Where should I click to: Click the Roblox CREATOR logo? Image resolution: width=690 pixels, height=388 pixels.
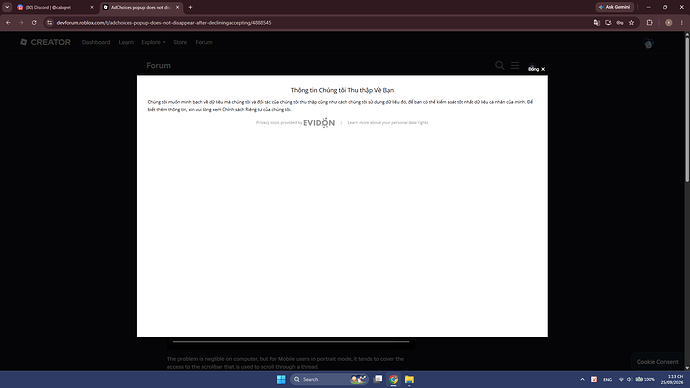coord(45,42)
